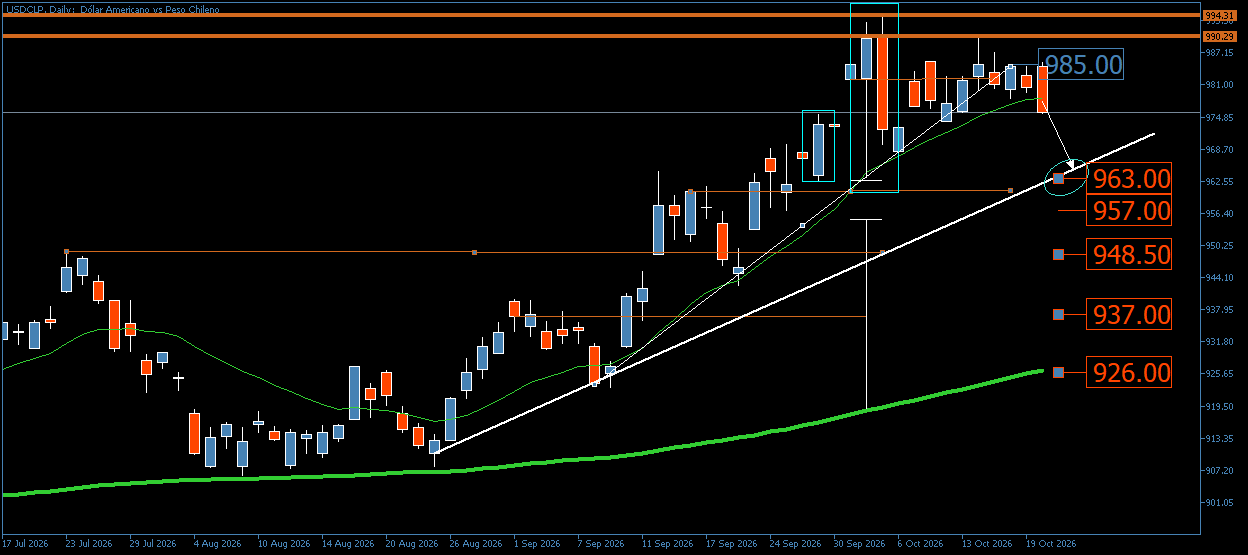The width and height of the screenshot is (1248, 555).
Task: Click the 994.31 orange price tag on axis
Action: [1219, 16]
